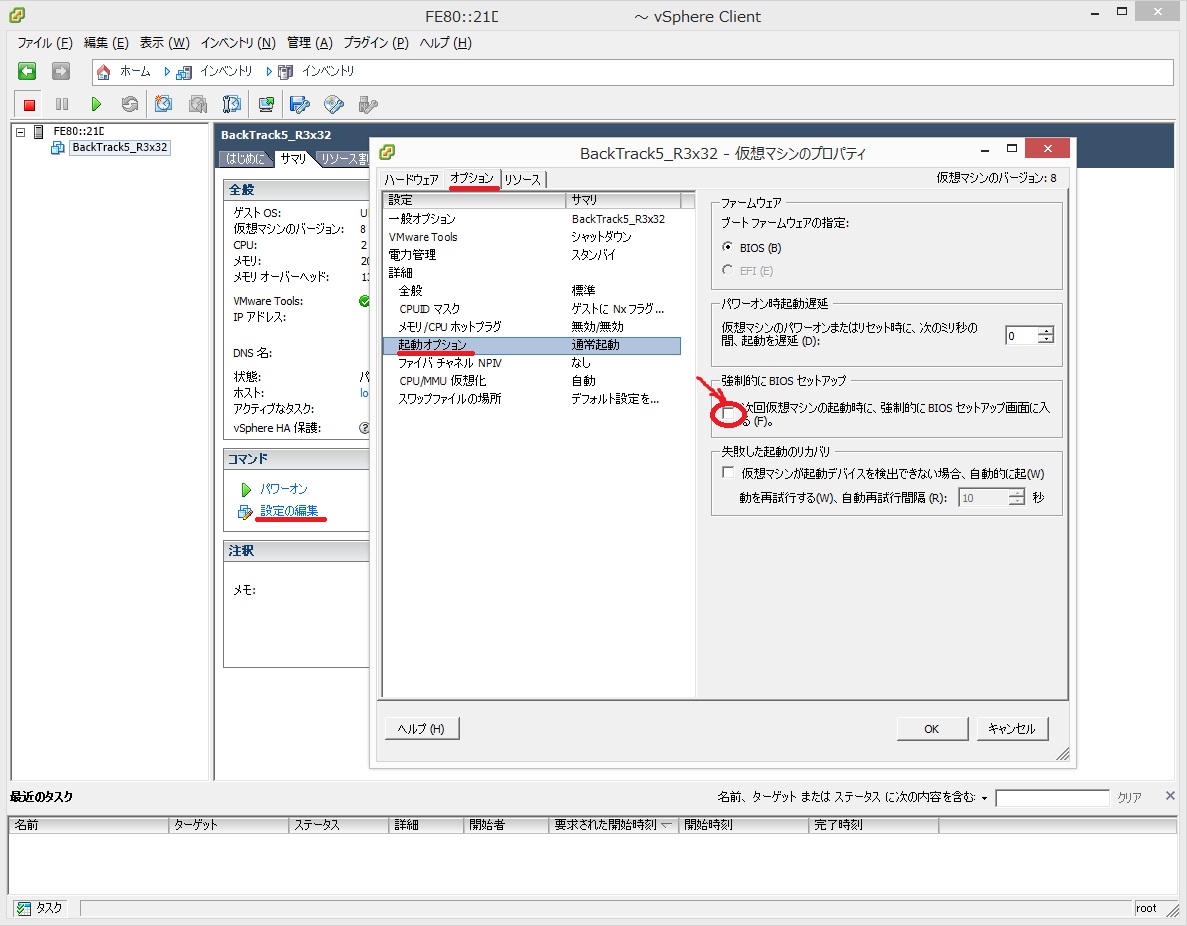Click the OK button in properties dialog
This screenshot has width=1187, height=926.
tap(932, 728)
